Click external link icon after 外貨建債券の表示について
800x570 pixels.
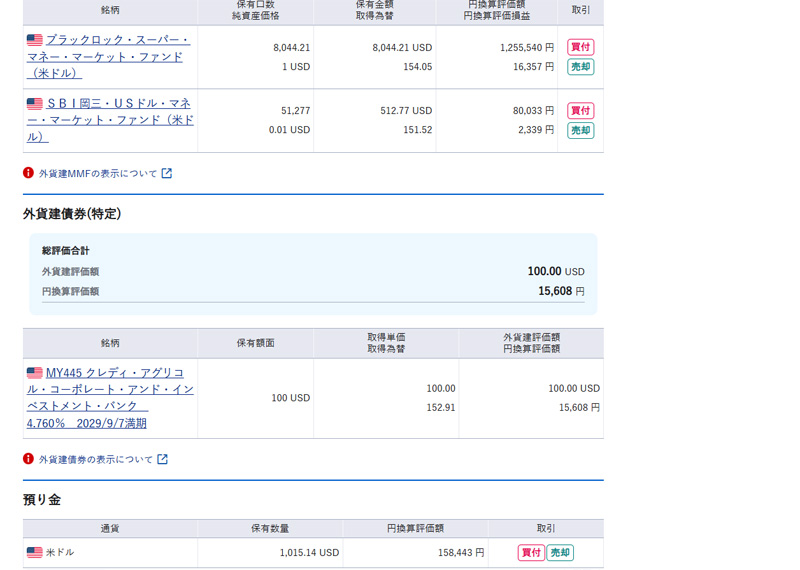click(x=162, y=459)
